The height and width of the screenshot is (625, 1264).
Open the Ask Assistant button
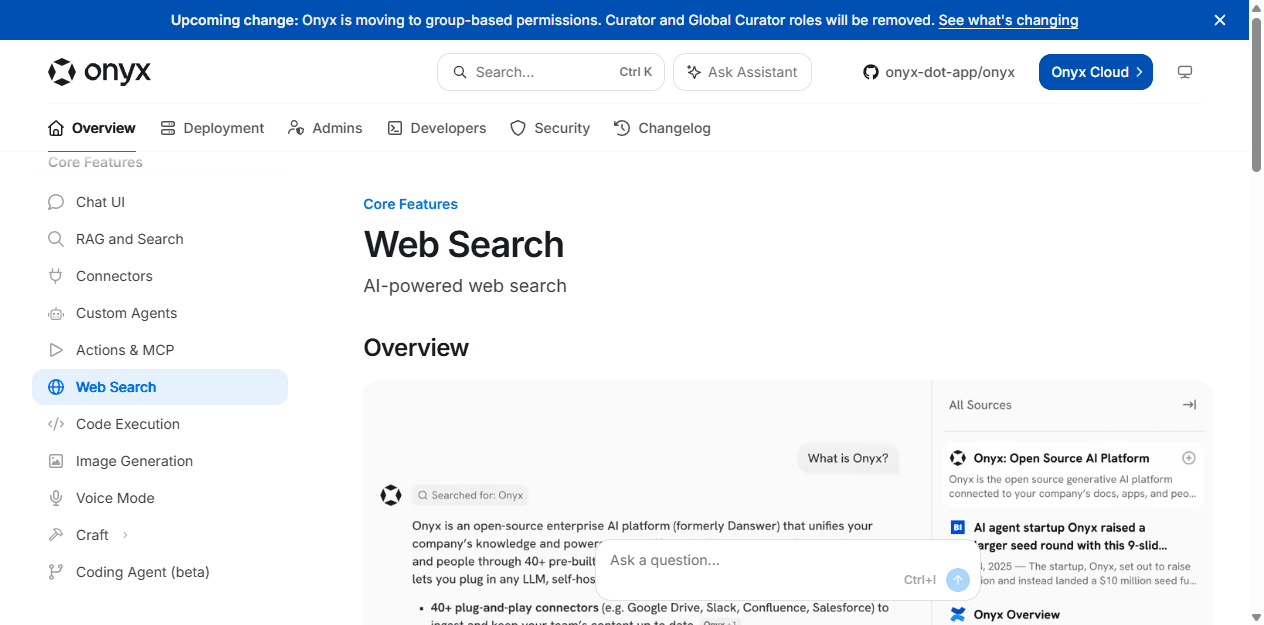[x=742, y=72]
